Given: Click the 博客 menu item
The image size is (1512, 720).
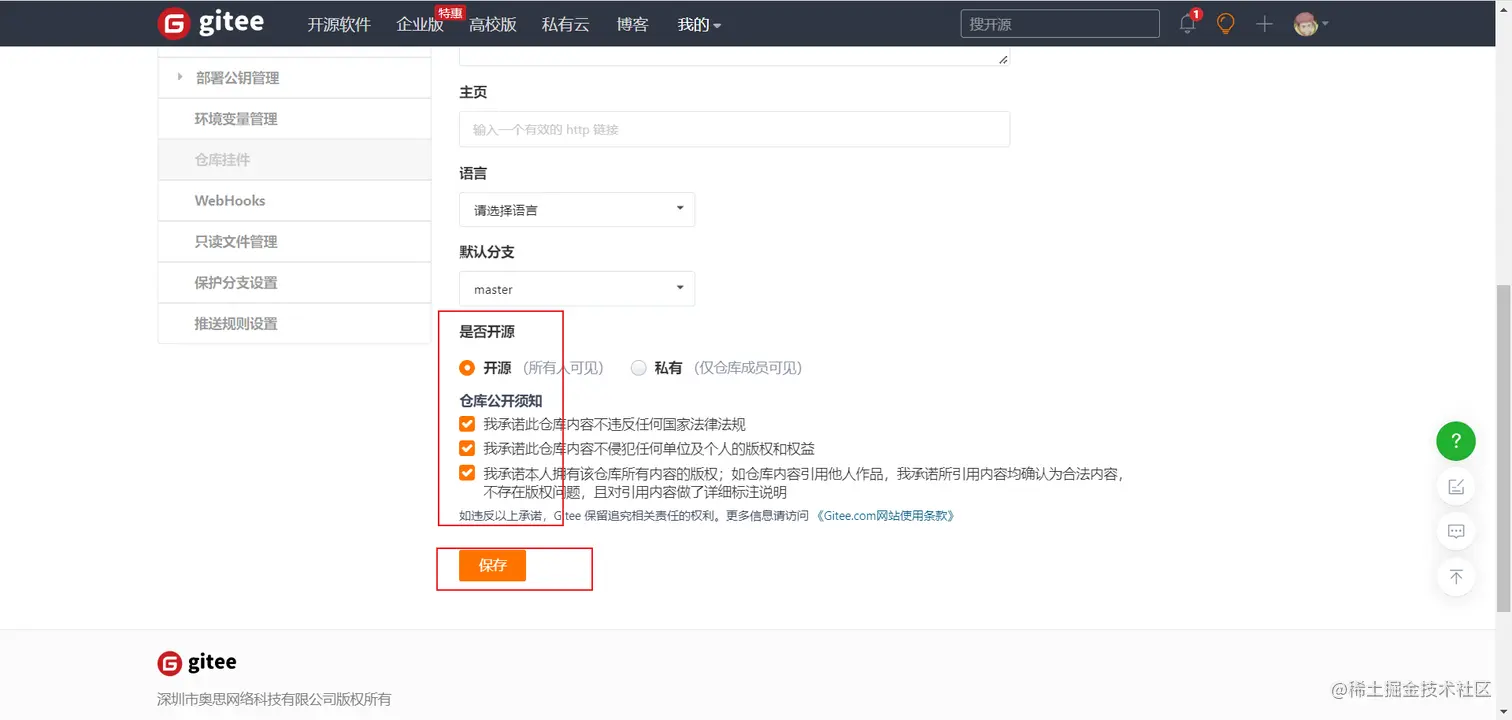Looking at the screenshot, I should point(632,24).
